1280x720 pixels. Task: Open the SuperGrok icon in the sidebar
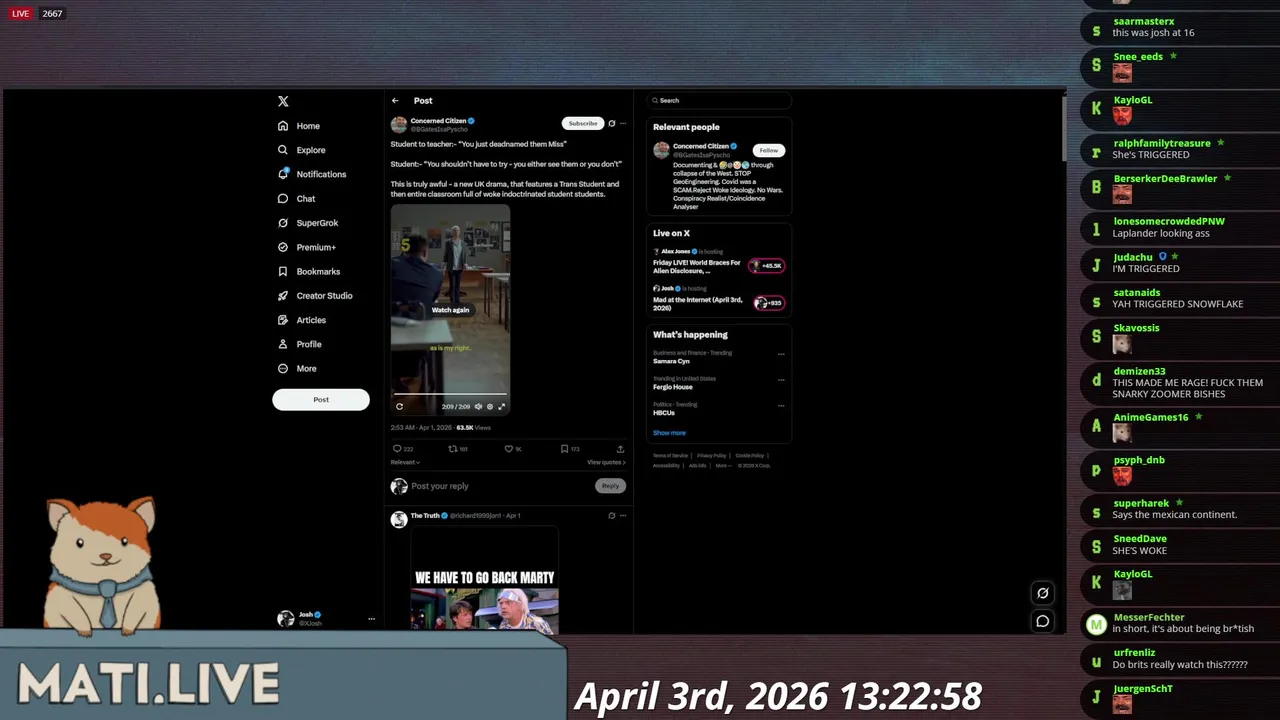click(x=283, y=223)
